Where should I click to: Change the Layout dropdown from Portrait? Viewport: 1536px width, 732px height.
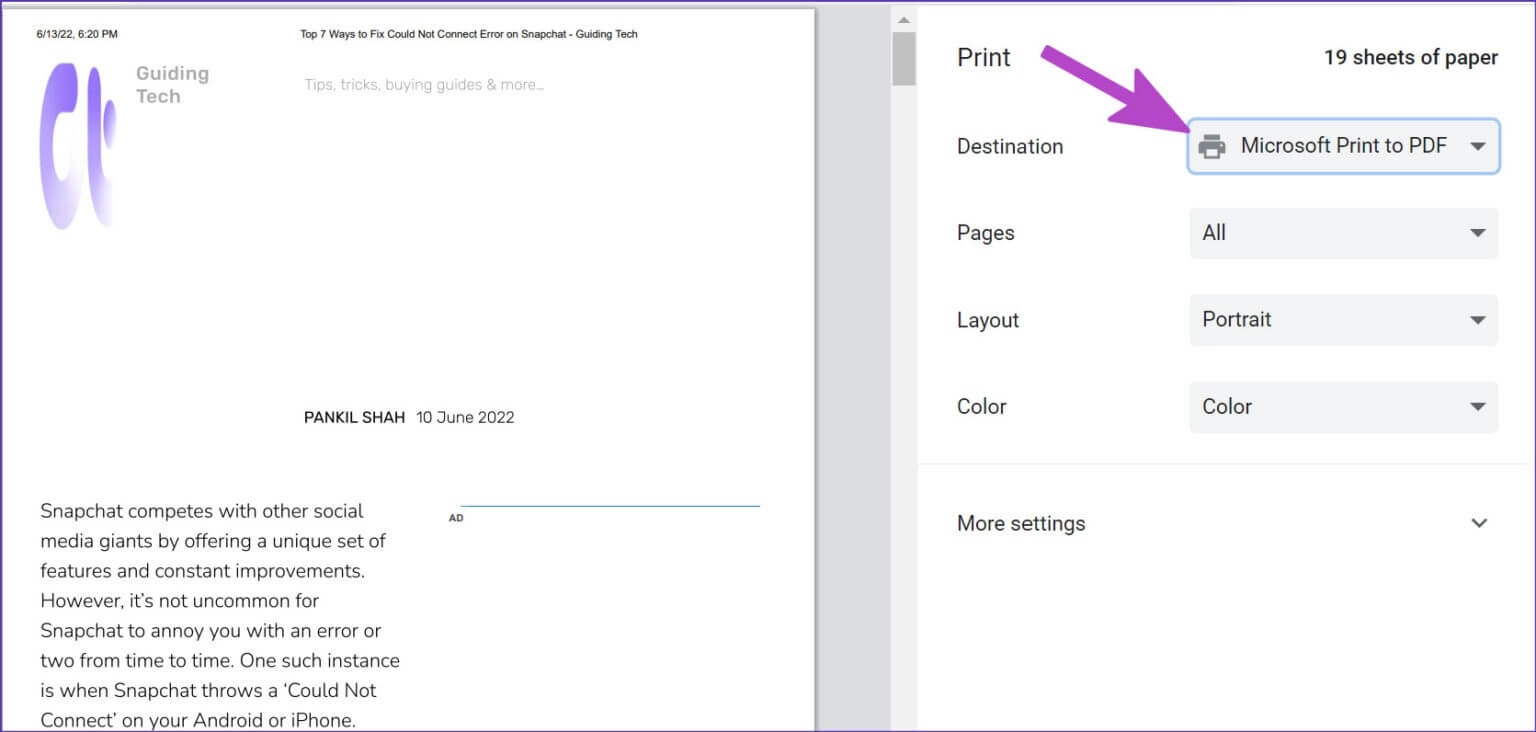[1343, 320]
